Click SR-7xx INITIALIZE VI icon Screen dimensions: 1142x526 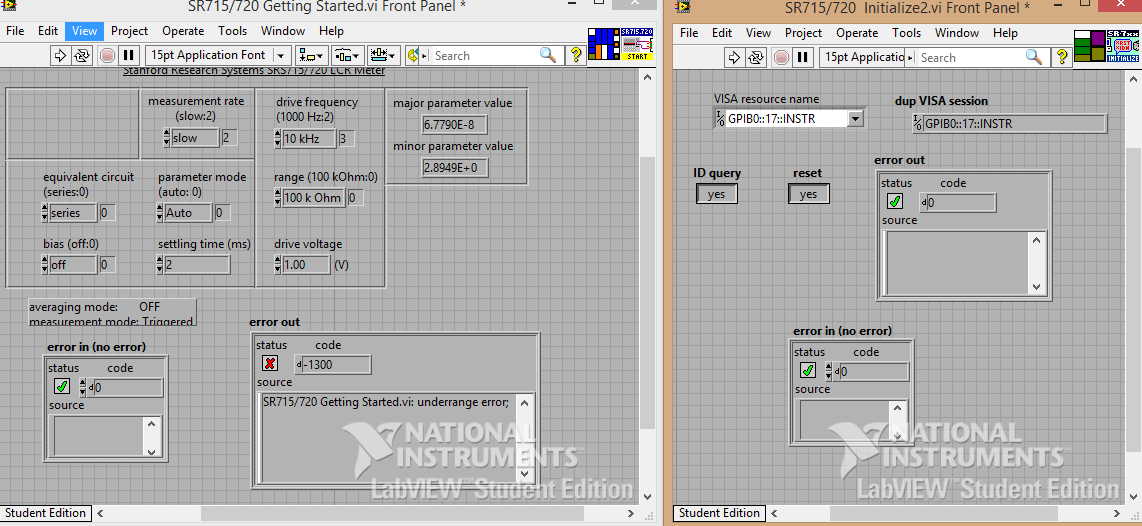coord(1123,46)
